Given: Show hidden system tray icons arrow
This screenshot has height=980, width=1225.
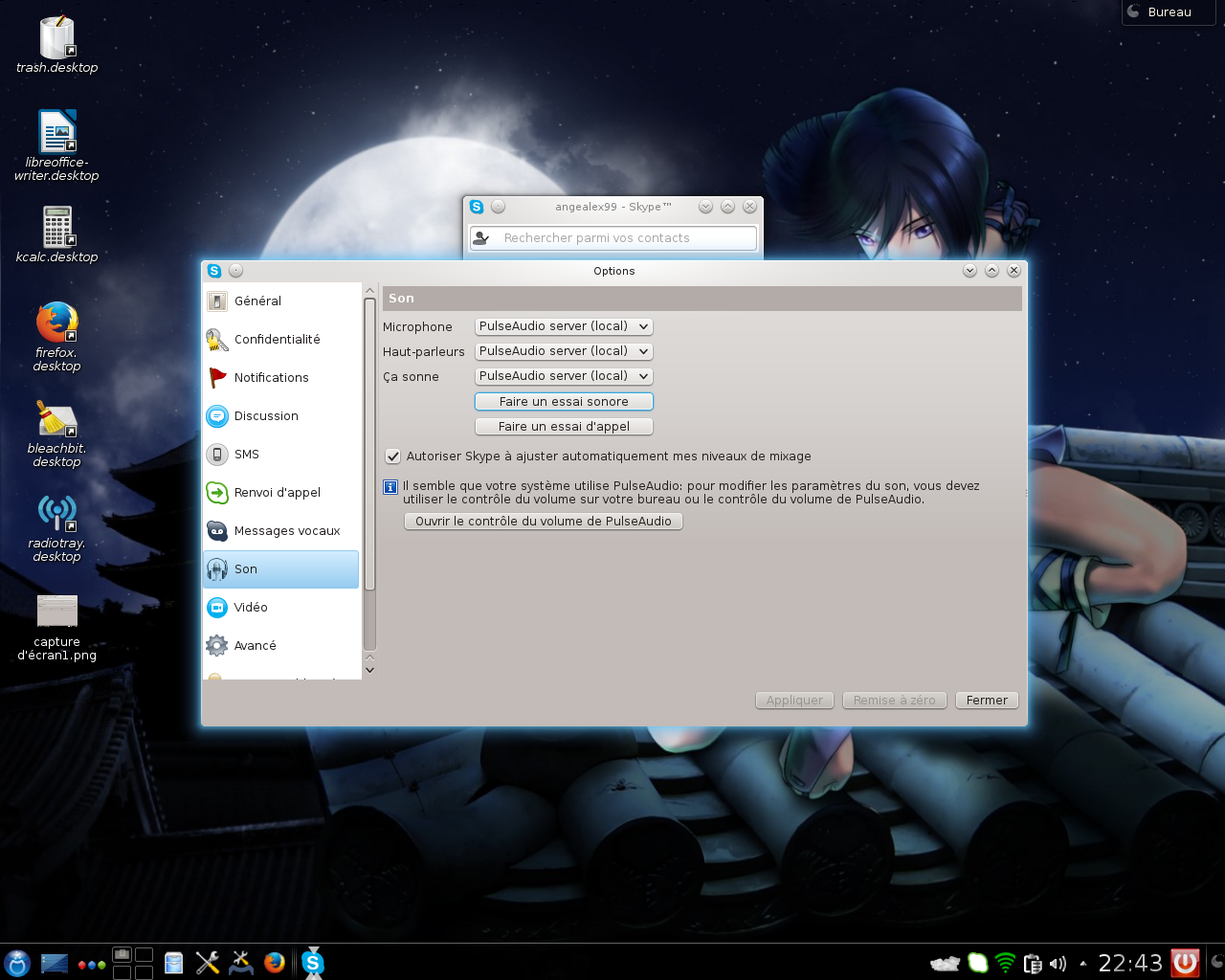Looking at the screenshot, I should click(x=1082, y=964).
